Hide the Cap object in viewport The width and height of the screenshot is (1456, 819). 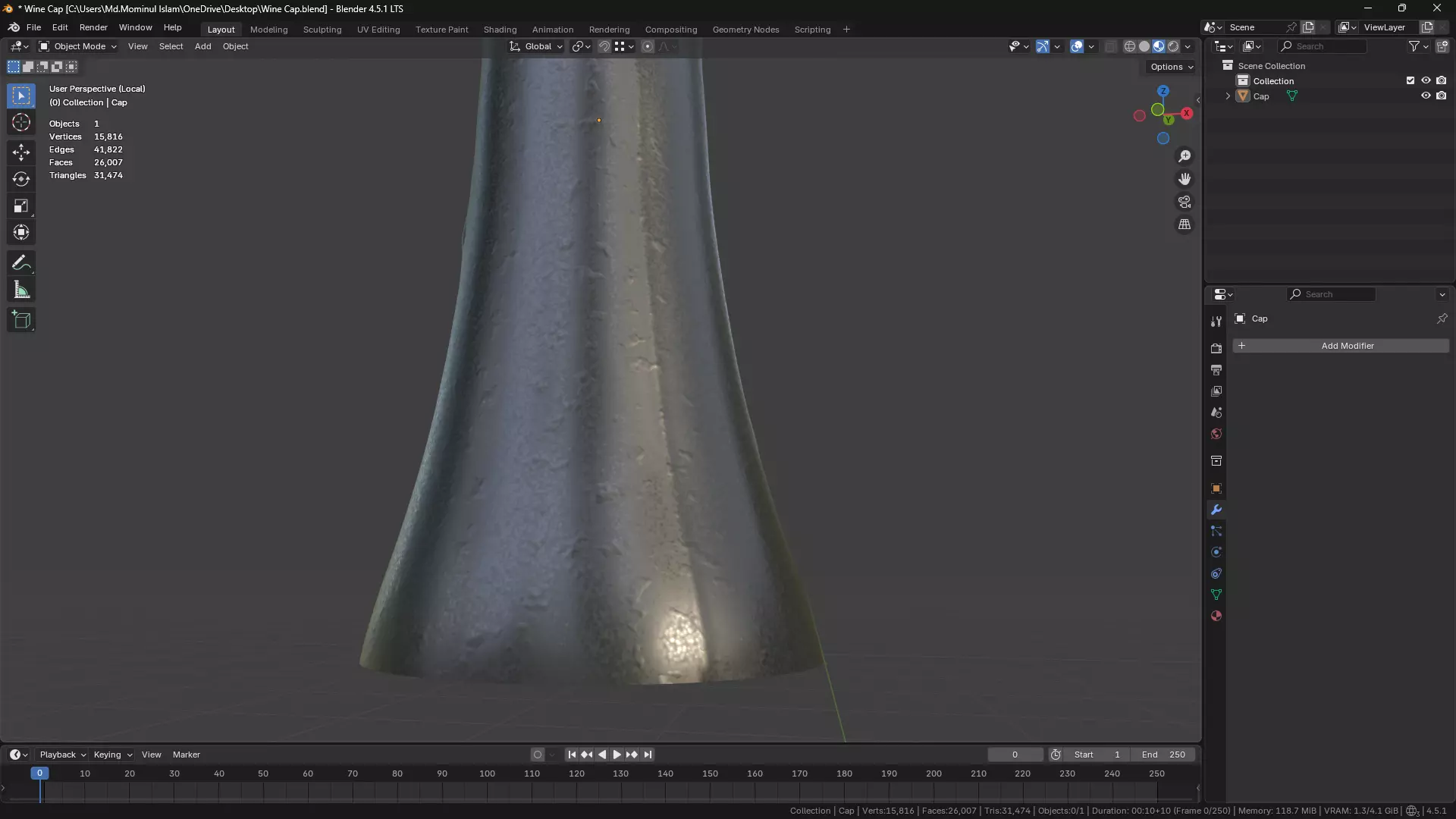(x=1426, y=96)
